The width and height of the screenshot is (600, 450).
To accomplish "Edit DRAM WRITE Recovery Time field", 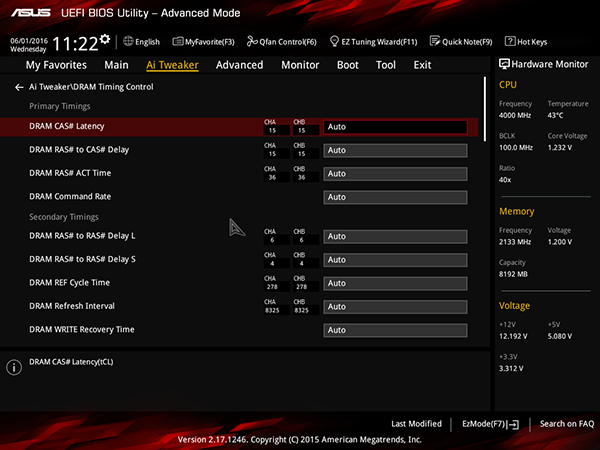I will point(395,330).
